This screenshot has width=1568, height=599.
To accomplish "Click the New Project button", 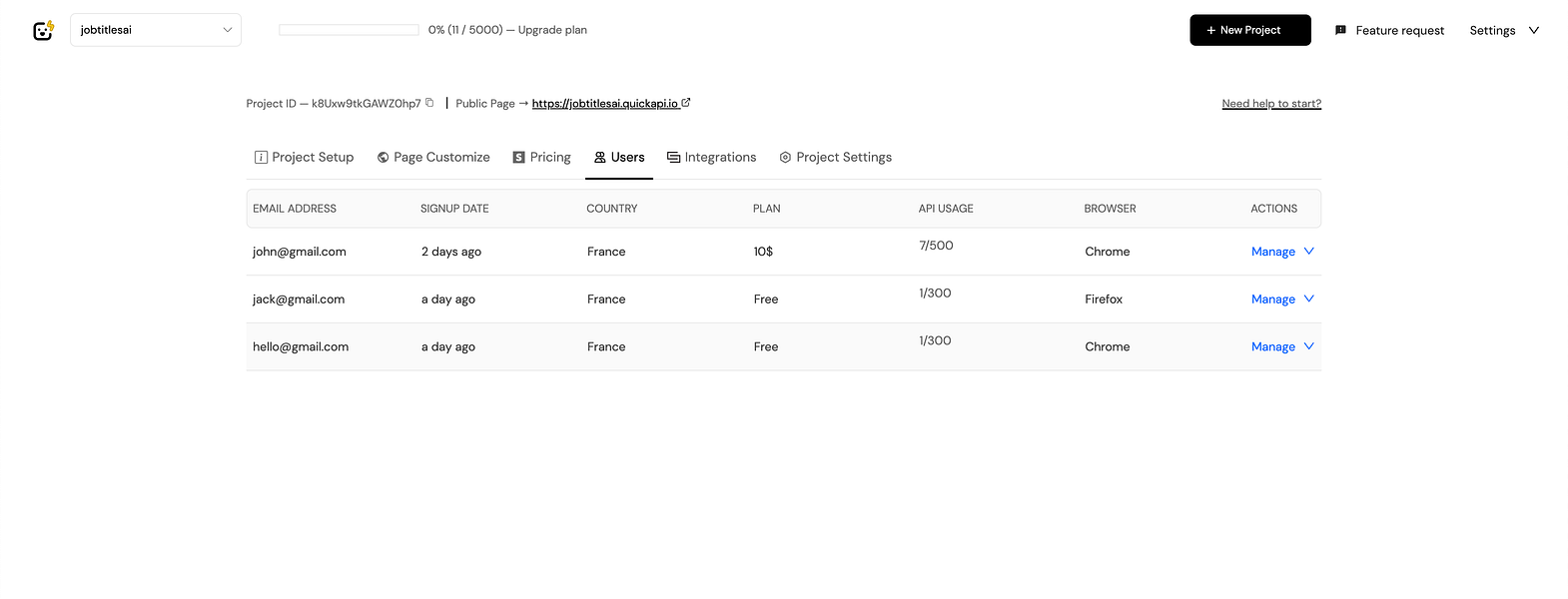I will [x=1249, y=30].
